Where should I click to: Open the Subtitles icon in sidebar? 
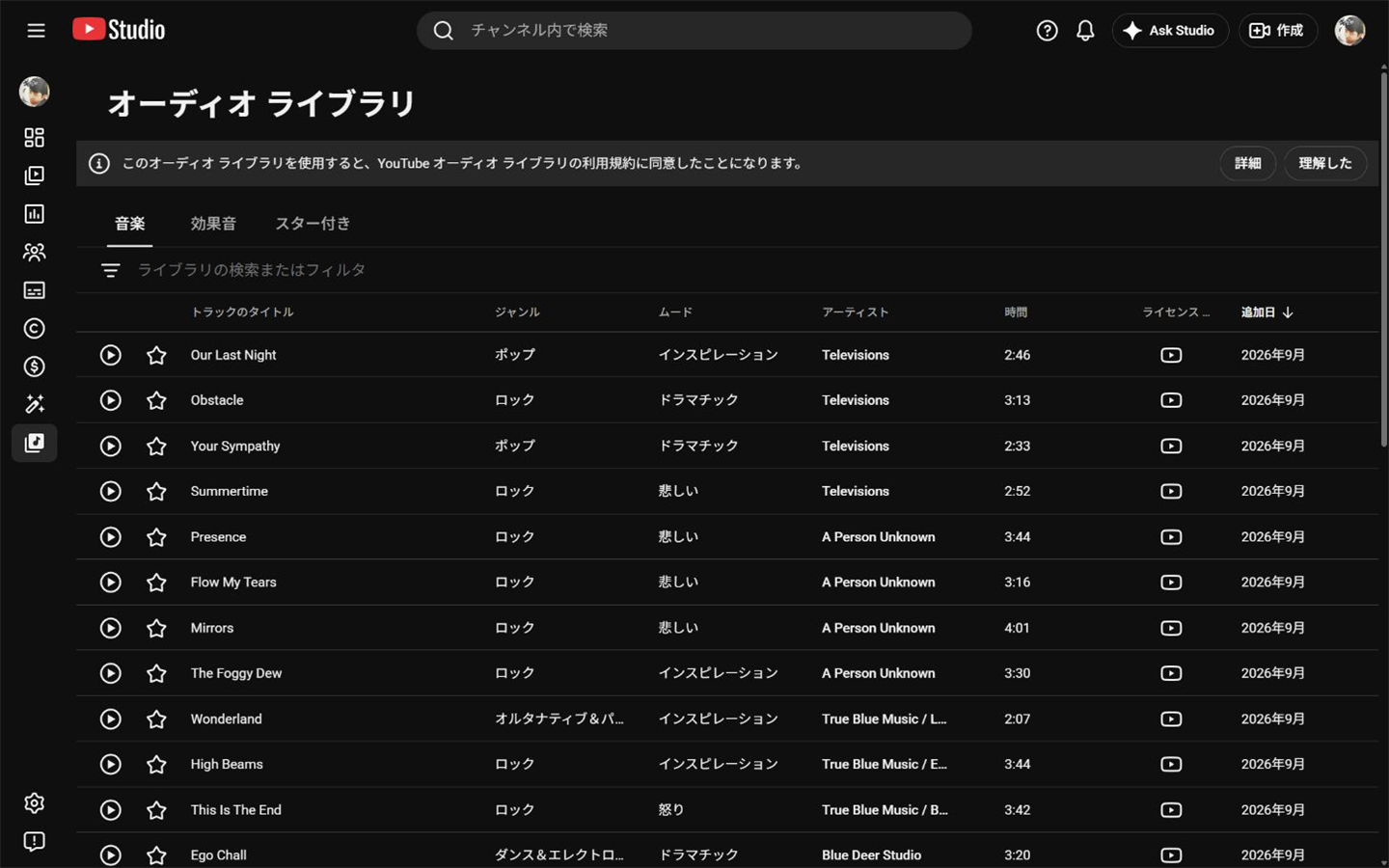[x=34, y=290]
